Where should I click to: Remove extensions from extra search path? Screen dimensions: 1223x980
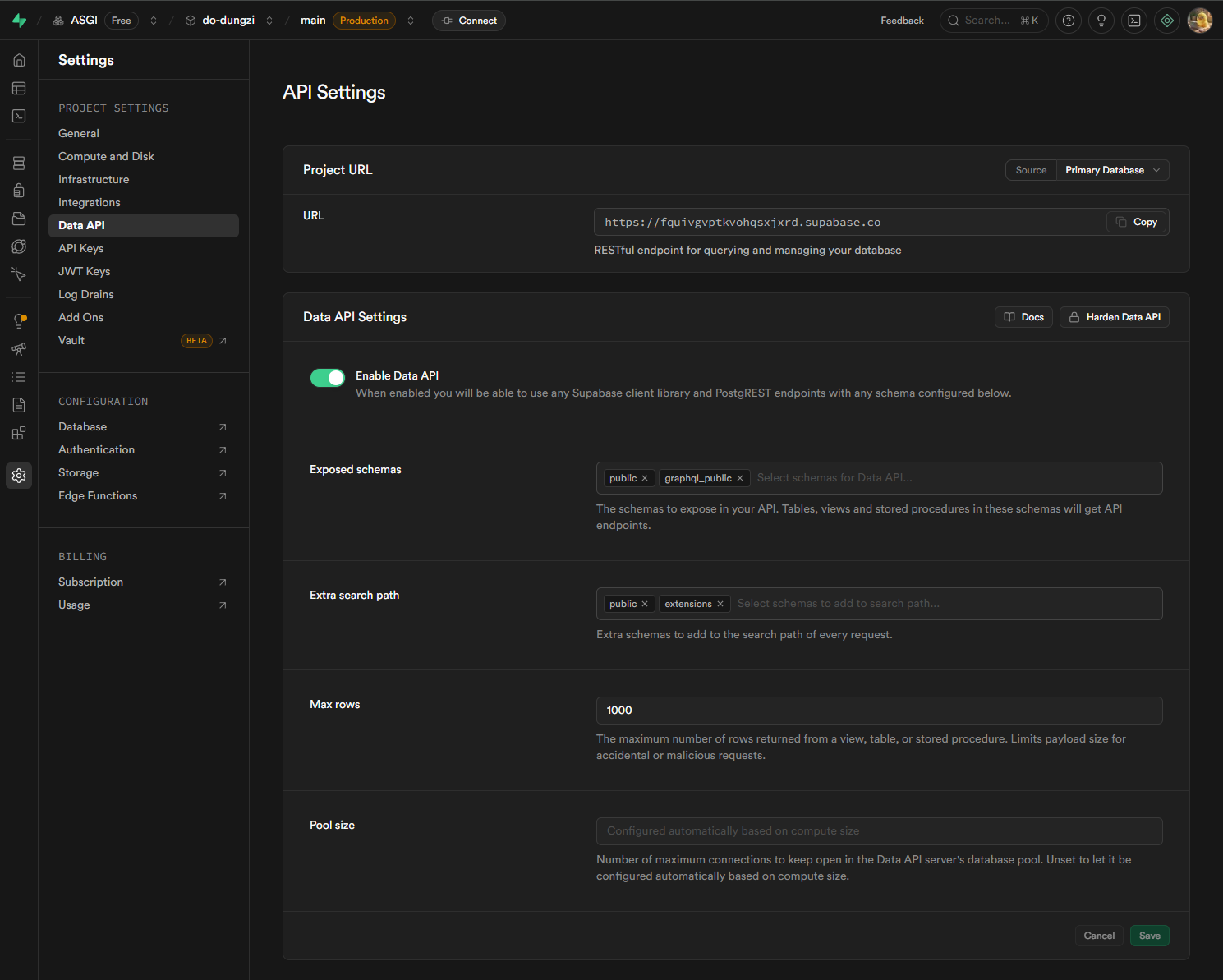pyautogui.click(x=720, y=604)
